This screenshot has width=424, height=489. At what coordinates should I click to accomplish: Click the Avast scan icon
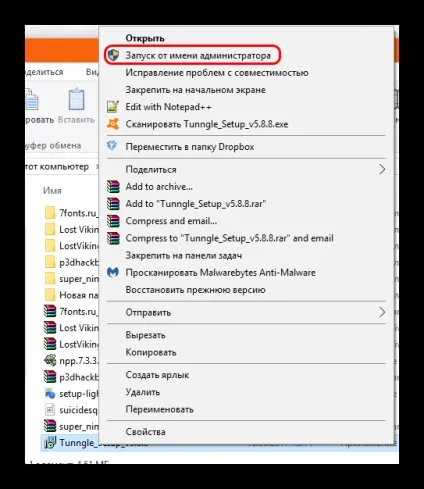(x=113, y=124)
